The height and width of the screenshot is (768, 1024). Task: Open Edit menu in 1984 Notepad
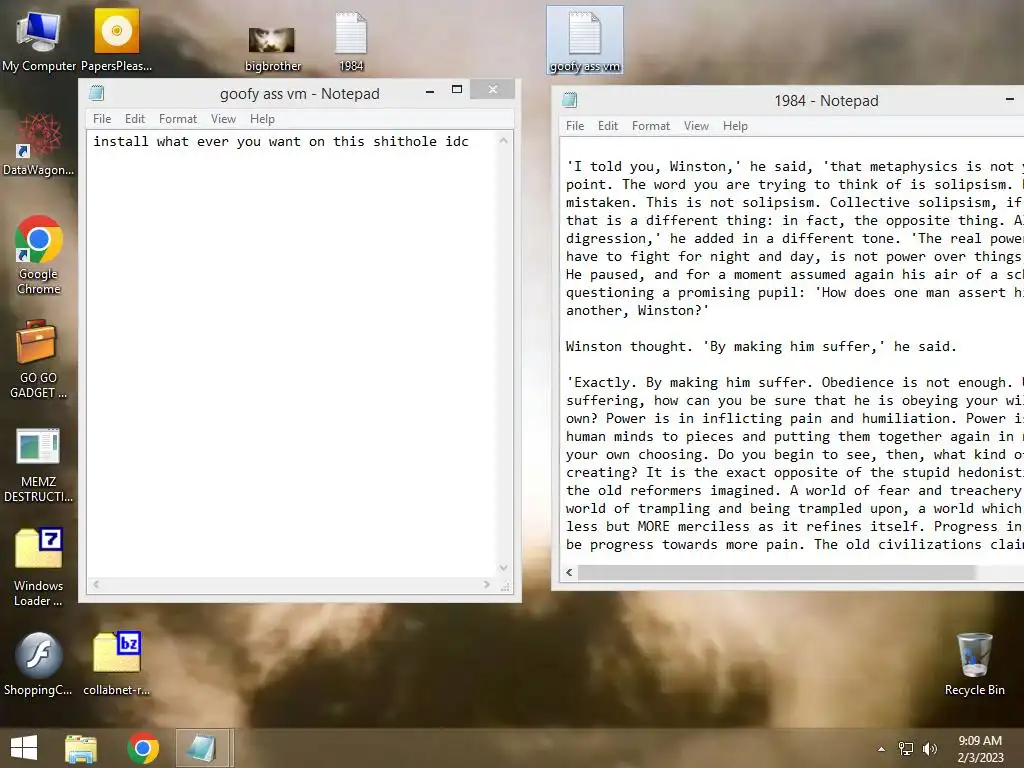[x=608, y=126]
